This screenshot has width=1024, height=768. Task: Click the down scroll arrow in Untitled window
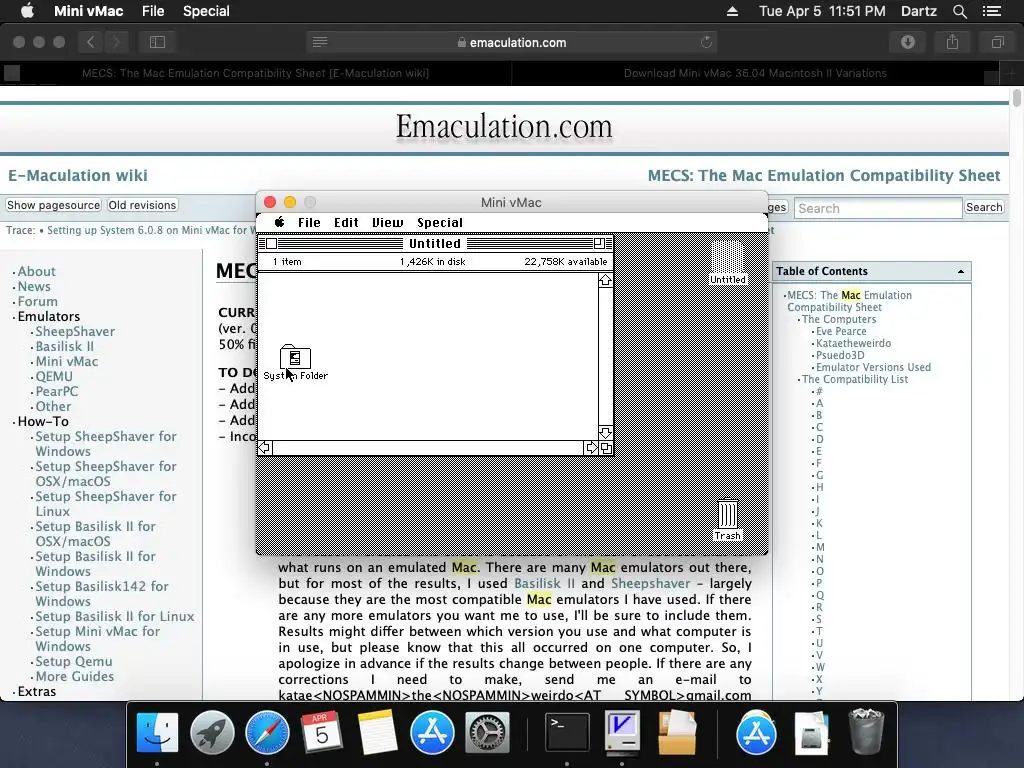[605, 432]
